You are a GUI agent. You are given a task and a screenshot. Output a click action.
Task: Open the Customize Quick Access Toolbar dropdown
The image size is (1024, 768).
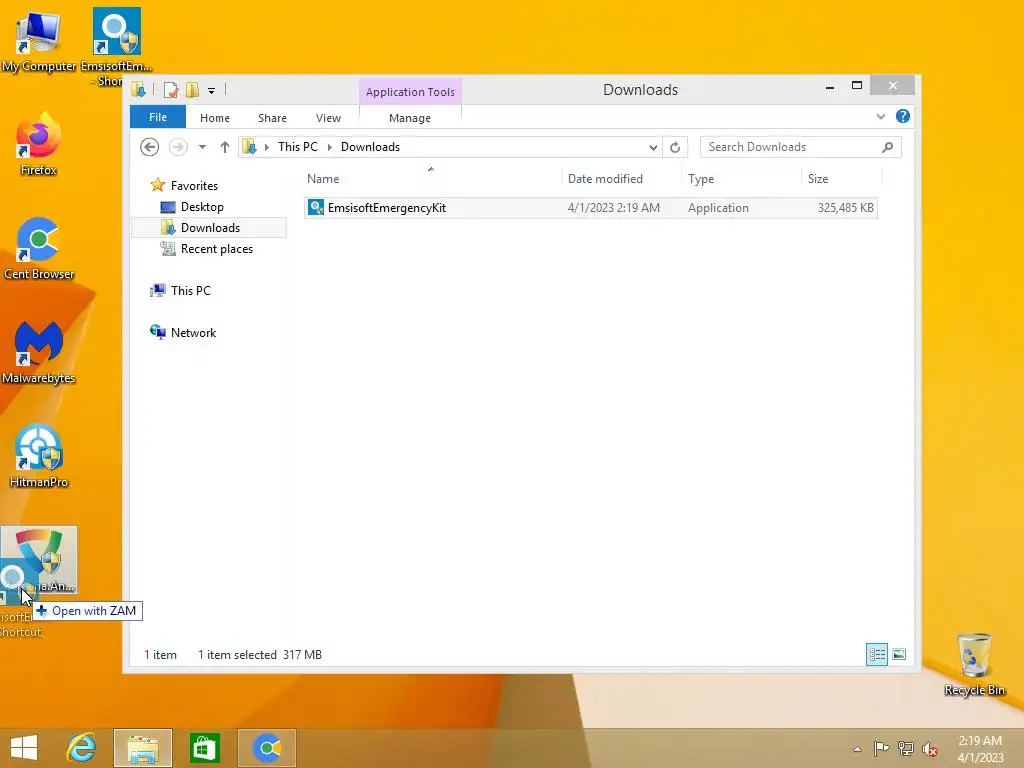tap(212, 91)
